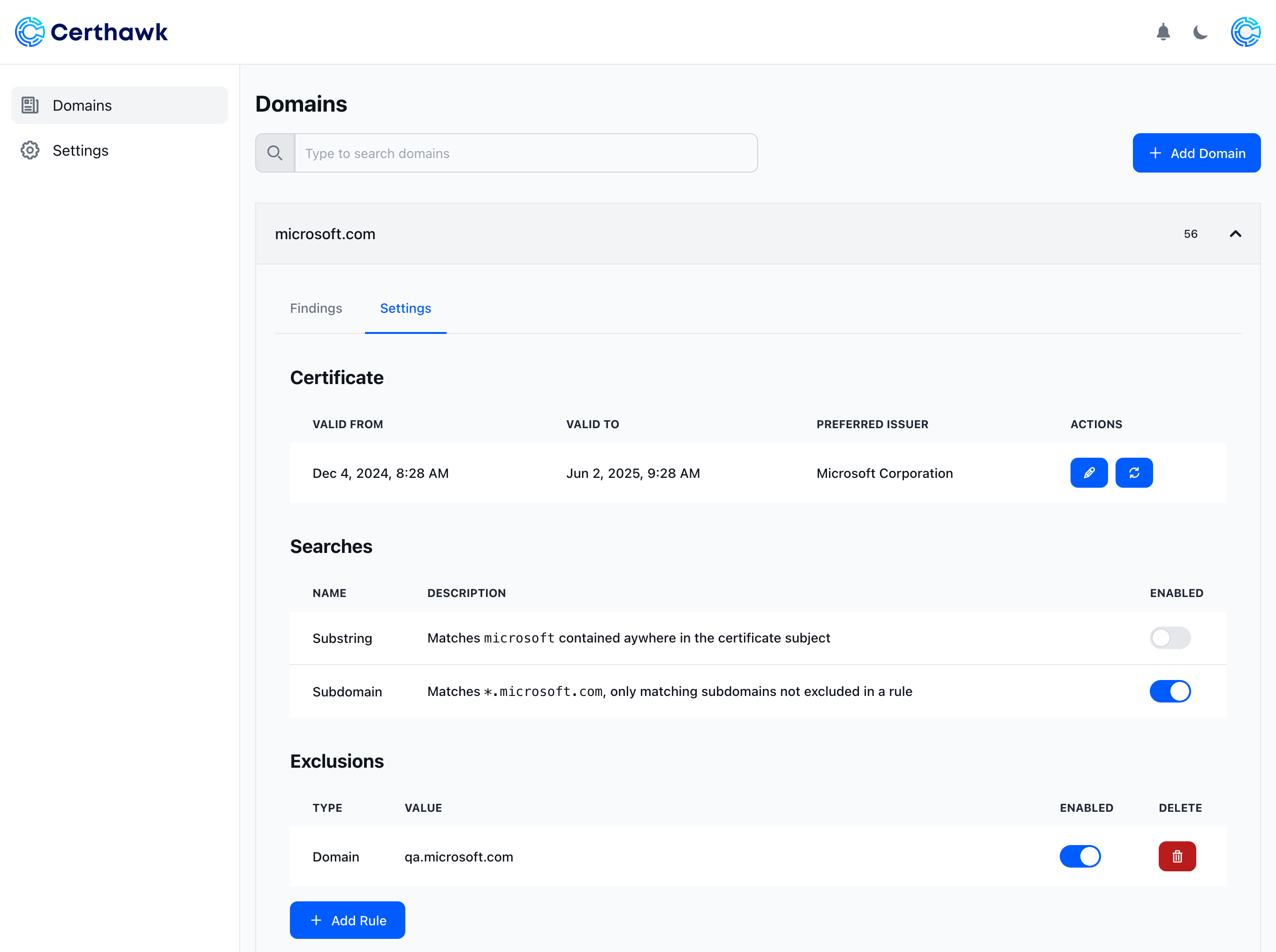This screenshot has height=952, width=1276.
Task: Open the user profile avatar
Action: coord(1246,32)
